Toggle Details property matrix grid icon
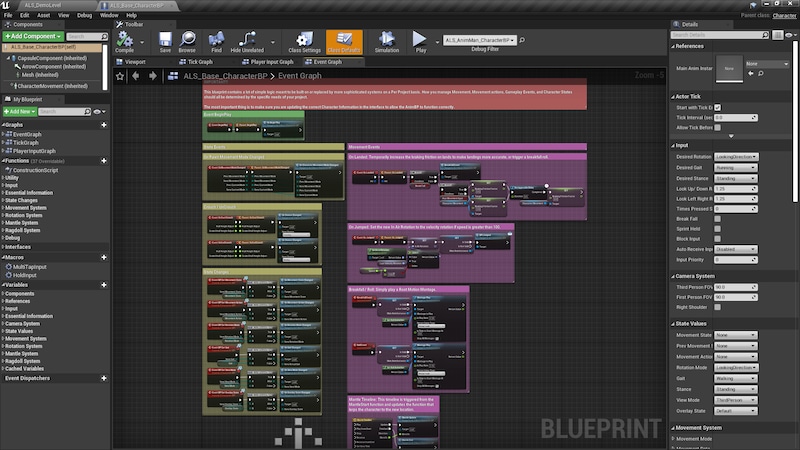 point(778,35)
